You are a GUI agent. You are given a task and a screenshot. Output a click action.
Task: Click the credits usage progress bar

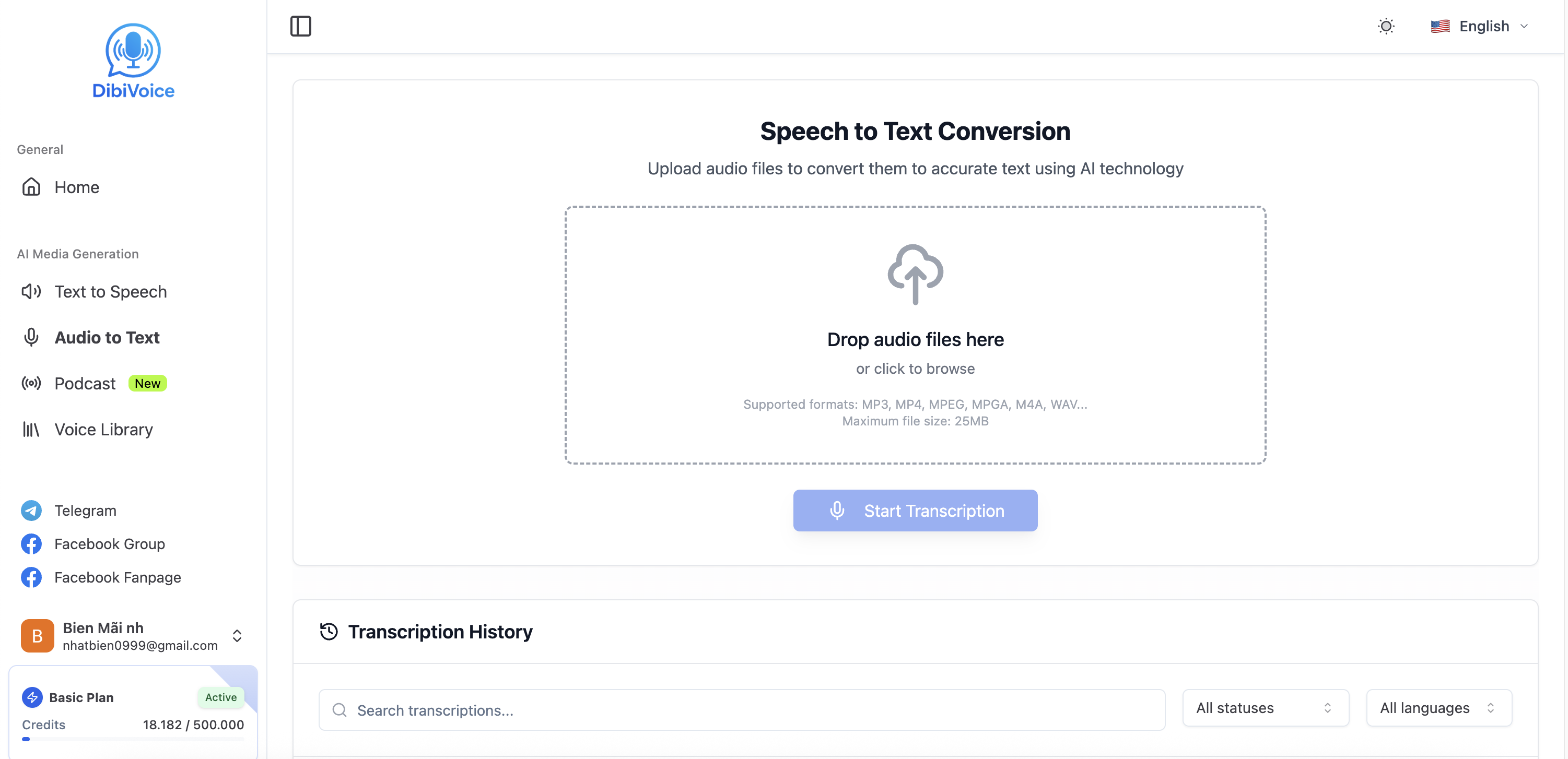point(133,740)
